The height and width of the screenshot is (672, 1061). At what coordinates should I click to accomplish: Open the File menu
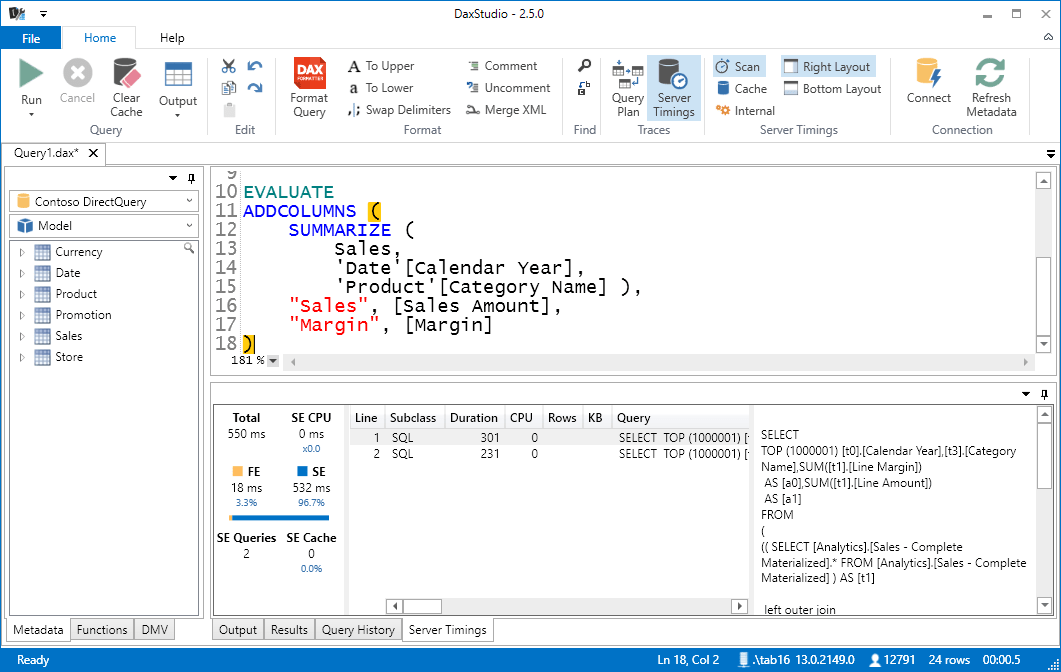coord(31,37)
